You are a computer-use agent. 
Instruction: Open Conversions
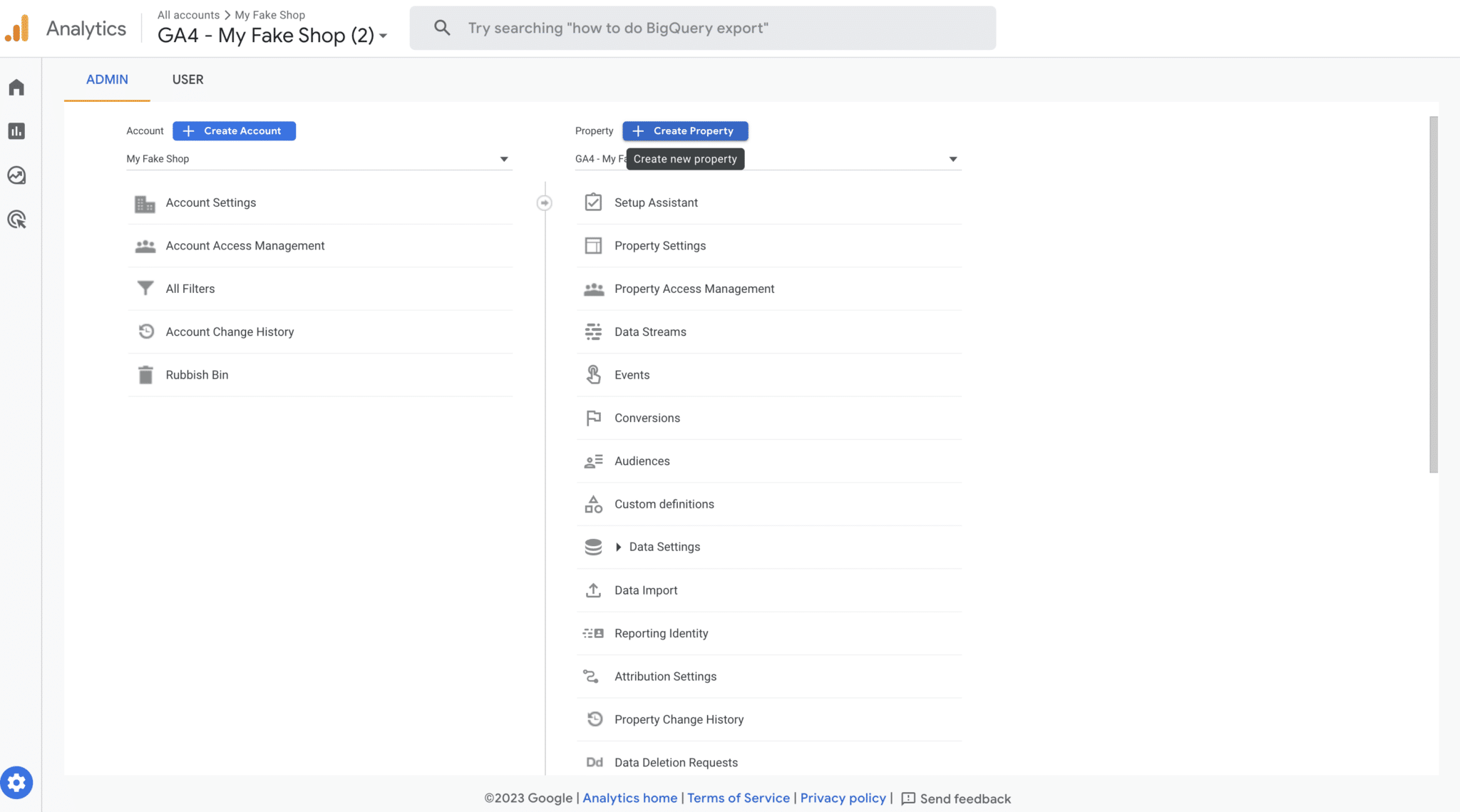point(769,418)
